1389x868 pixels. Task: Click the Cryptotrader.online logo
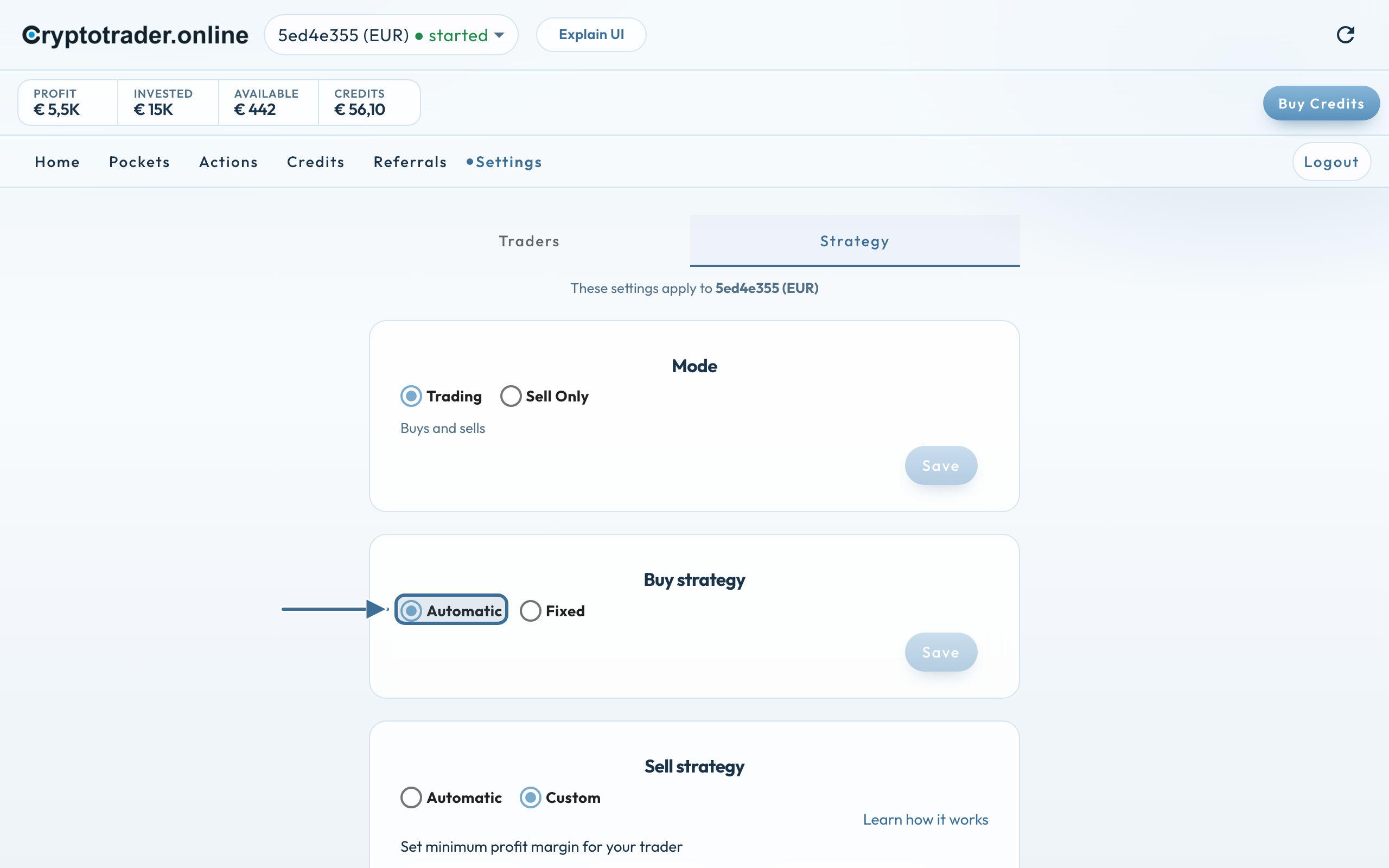136,35
